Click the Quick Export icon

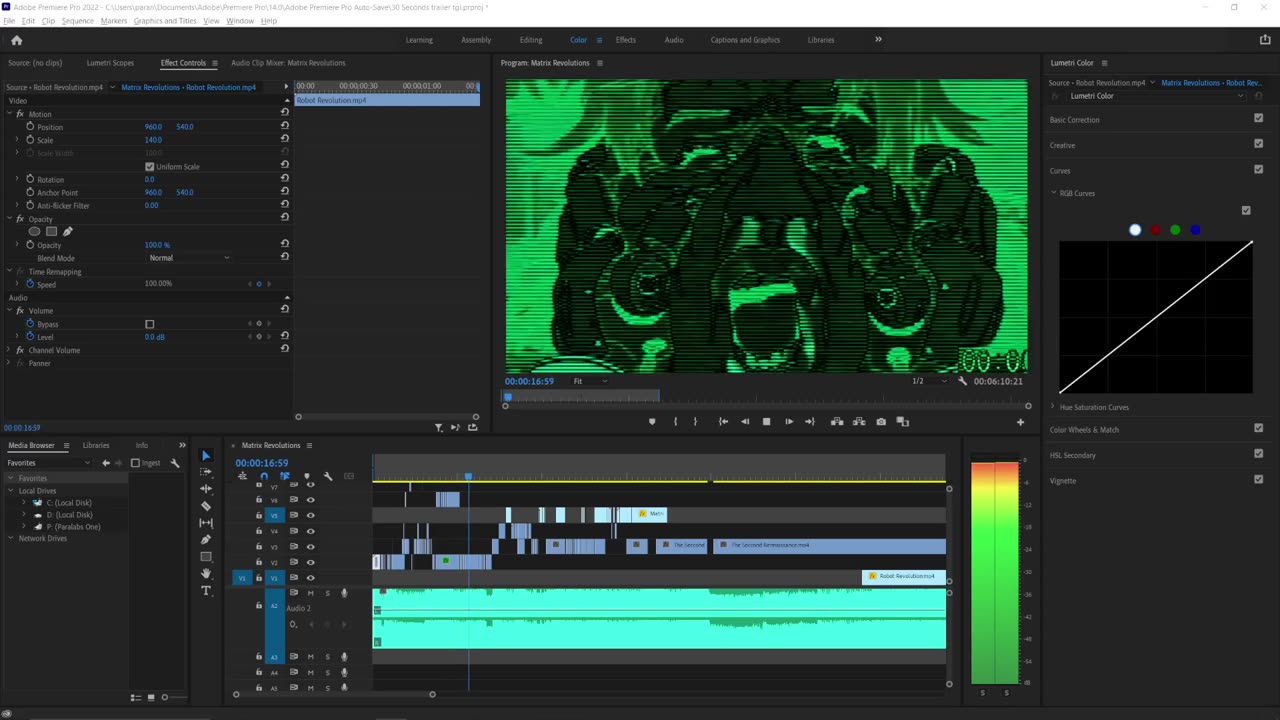coord(1265,40)
